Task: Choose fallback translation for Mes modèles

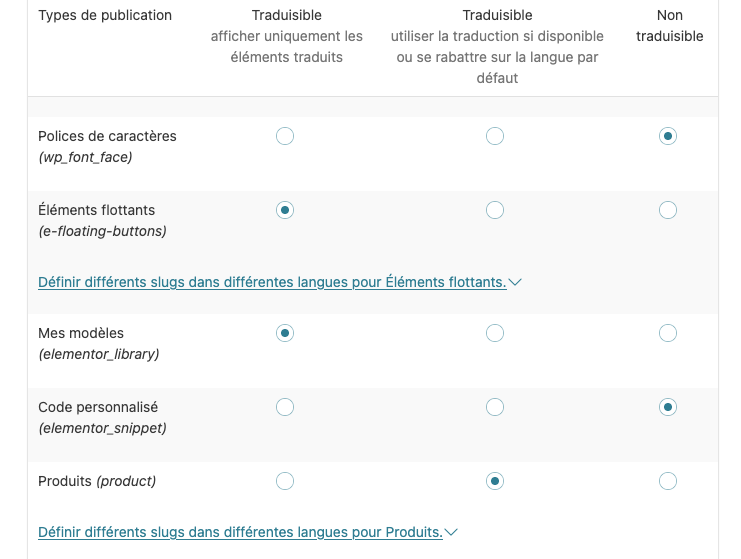Action: tap(494, 333)
